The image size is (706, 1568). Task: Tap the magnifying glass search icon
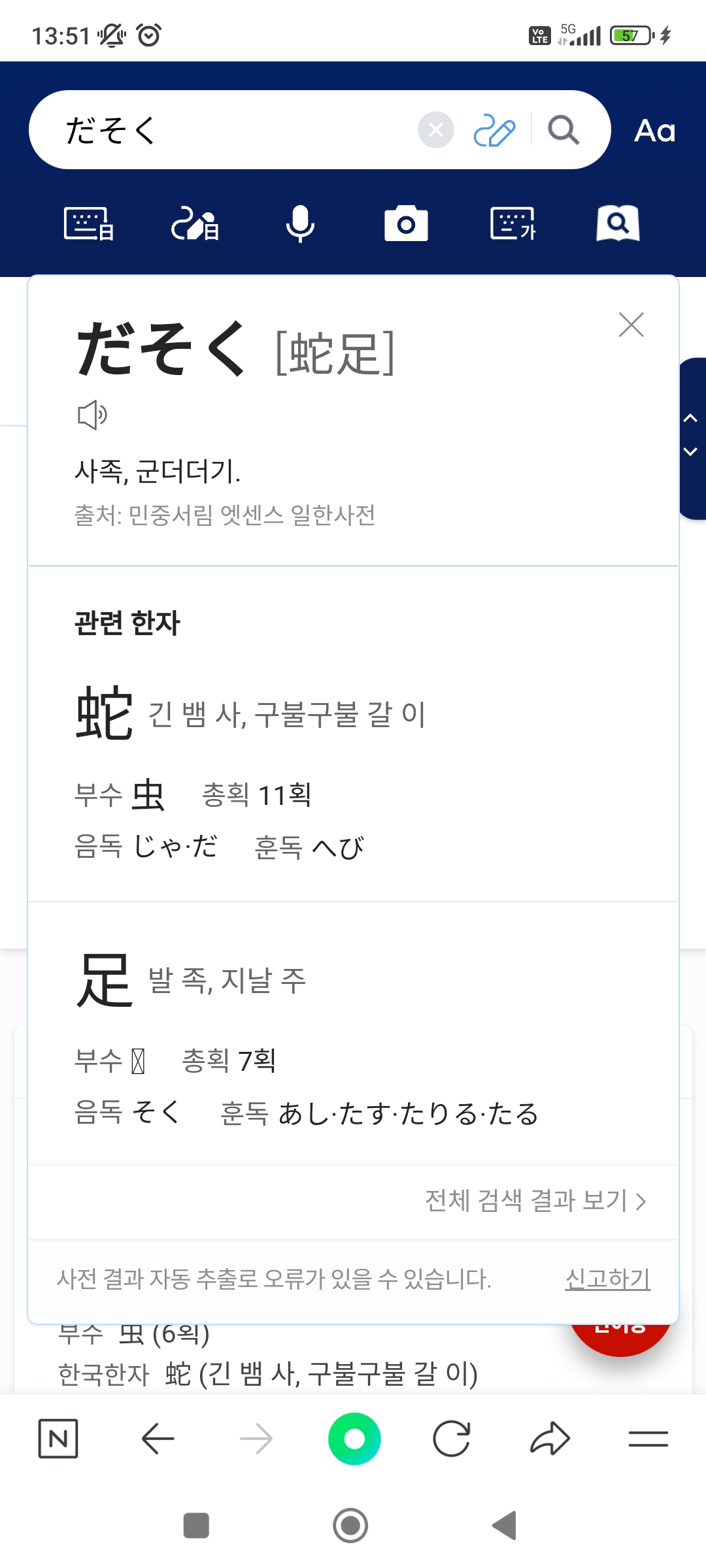pos(563,130)
